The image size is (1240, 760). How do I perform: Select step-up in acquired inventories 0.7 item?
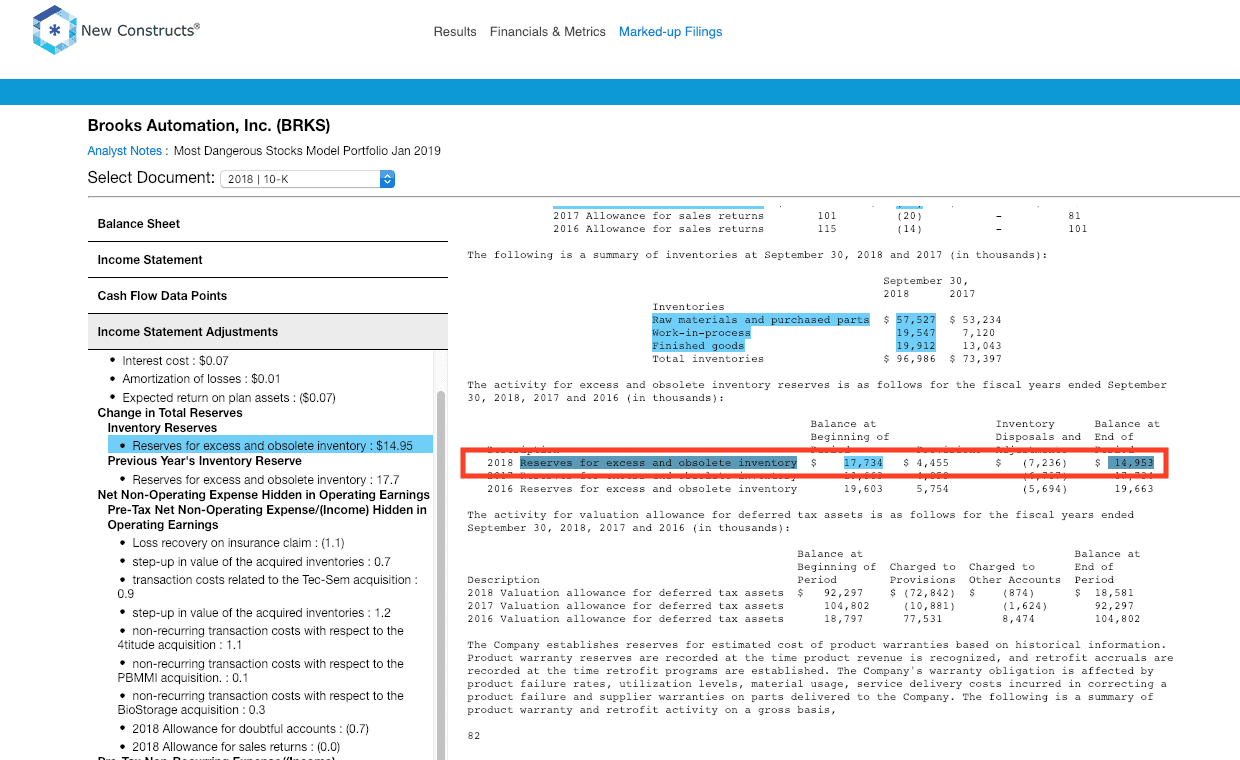(x=261, y=562)
